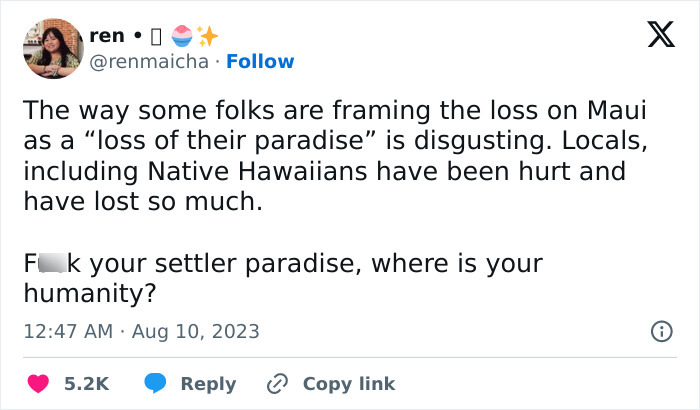700x410 pixels.
Task: Open the 12:47 AM · Aug 10, 2023 timestamp
Action: point(141,331)
